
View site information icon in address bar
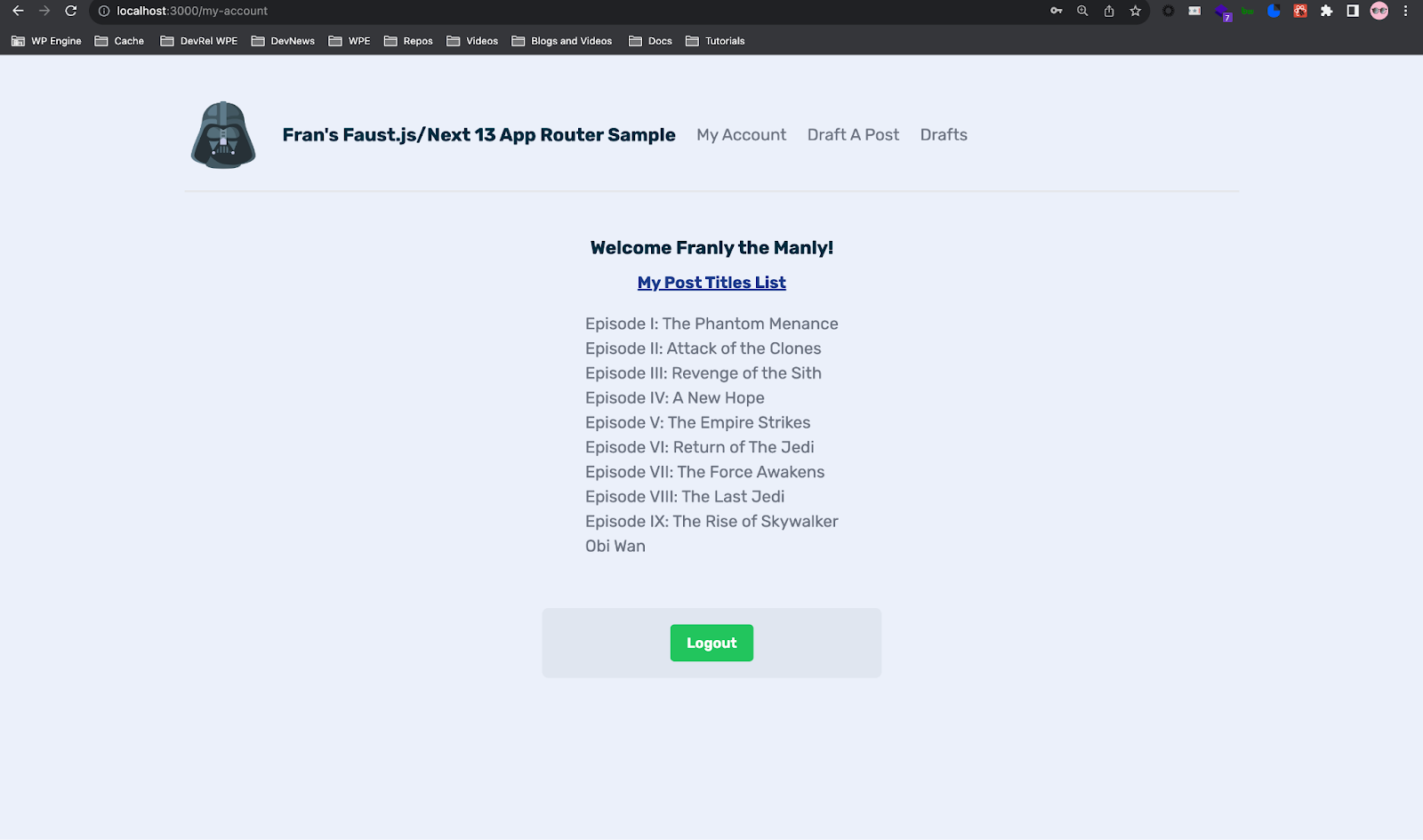point(103,12)
